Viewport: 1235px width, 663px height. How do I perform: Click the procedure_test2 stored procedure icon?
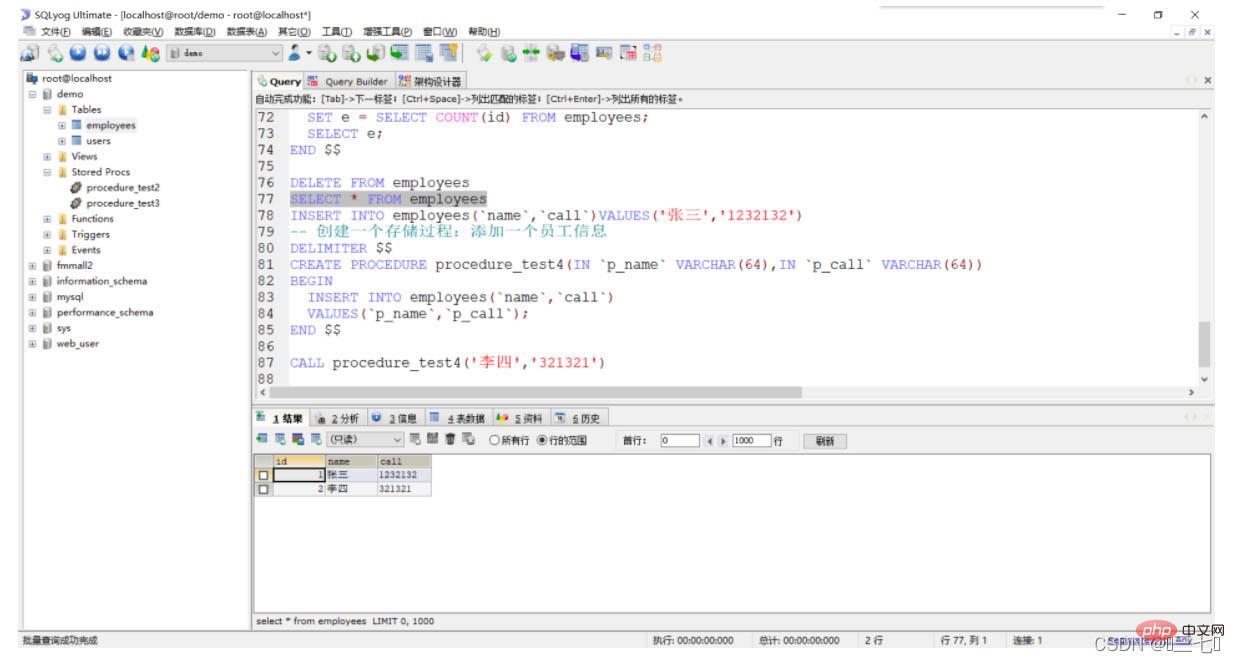click(76, 188)
